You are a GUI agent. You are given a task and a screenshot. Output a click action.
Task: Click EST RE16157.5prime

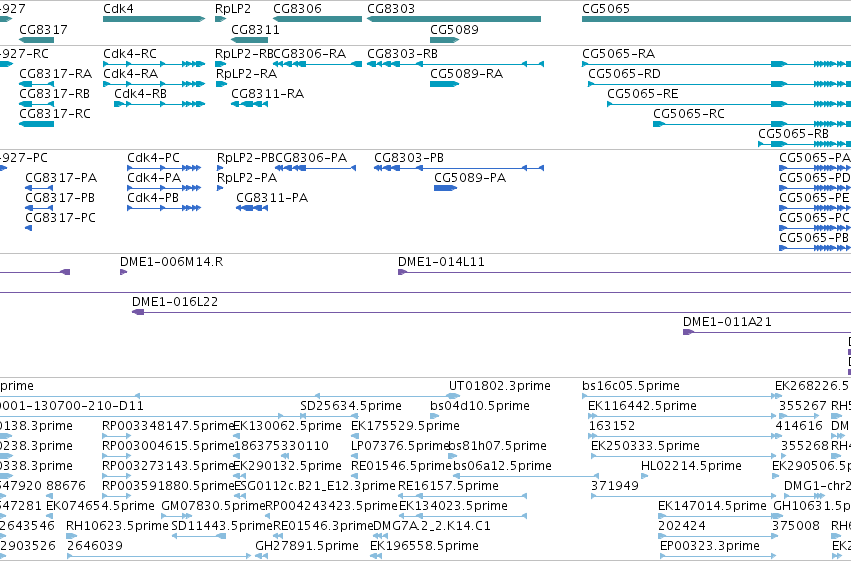448,487
